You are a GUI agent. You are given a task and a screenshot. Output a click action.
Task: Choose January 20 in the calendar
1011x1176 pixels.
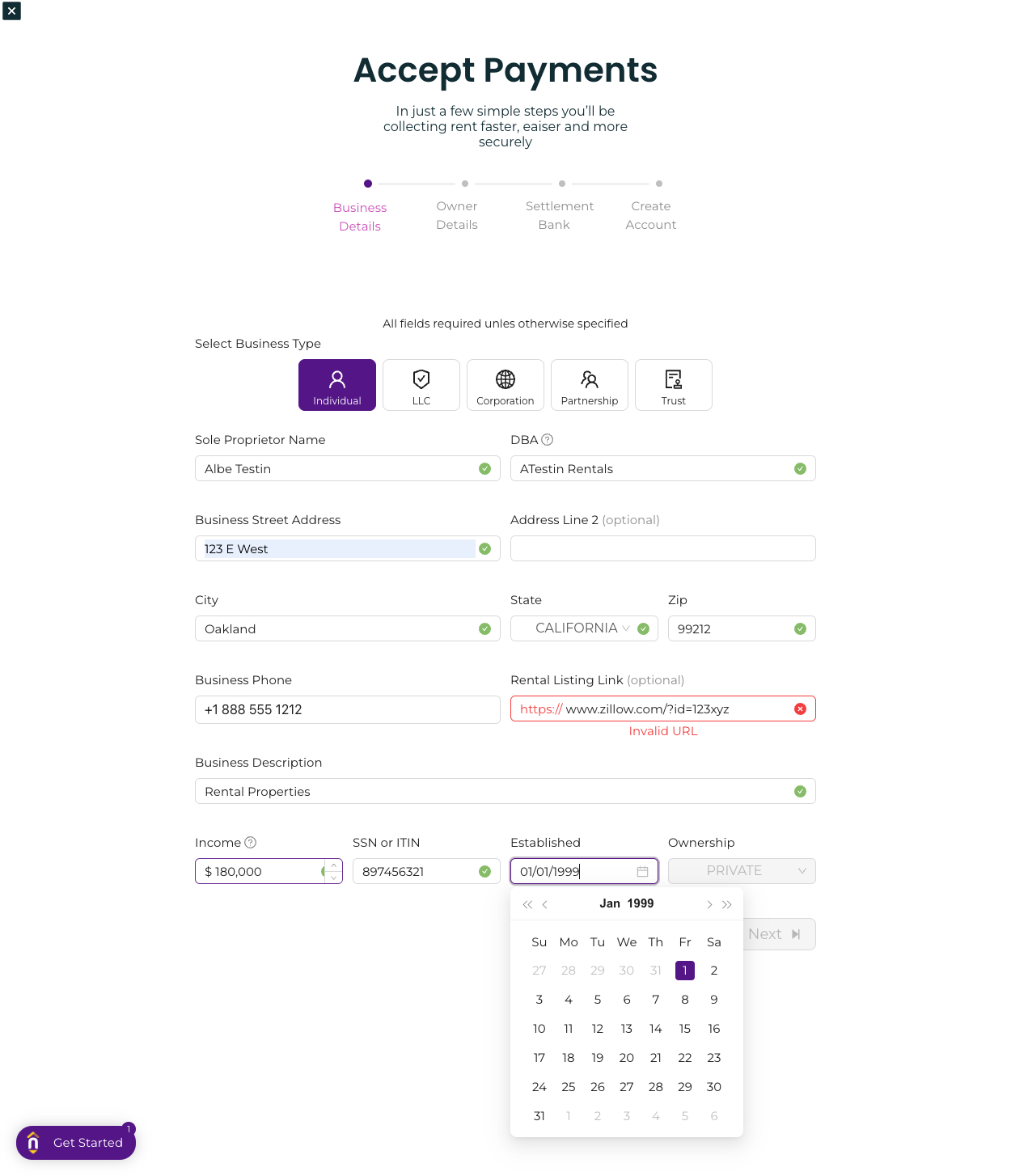click(x=627, y=1058)
